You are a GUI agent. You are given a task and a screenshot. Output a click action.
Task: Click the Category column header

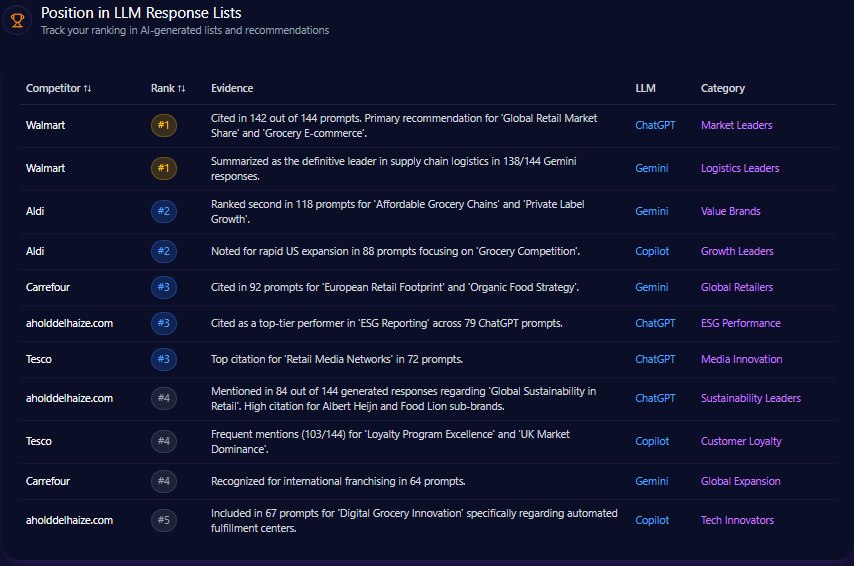(722, 88)
